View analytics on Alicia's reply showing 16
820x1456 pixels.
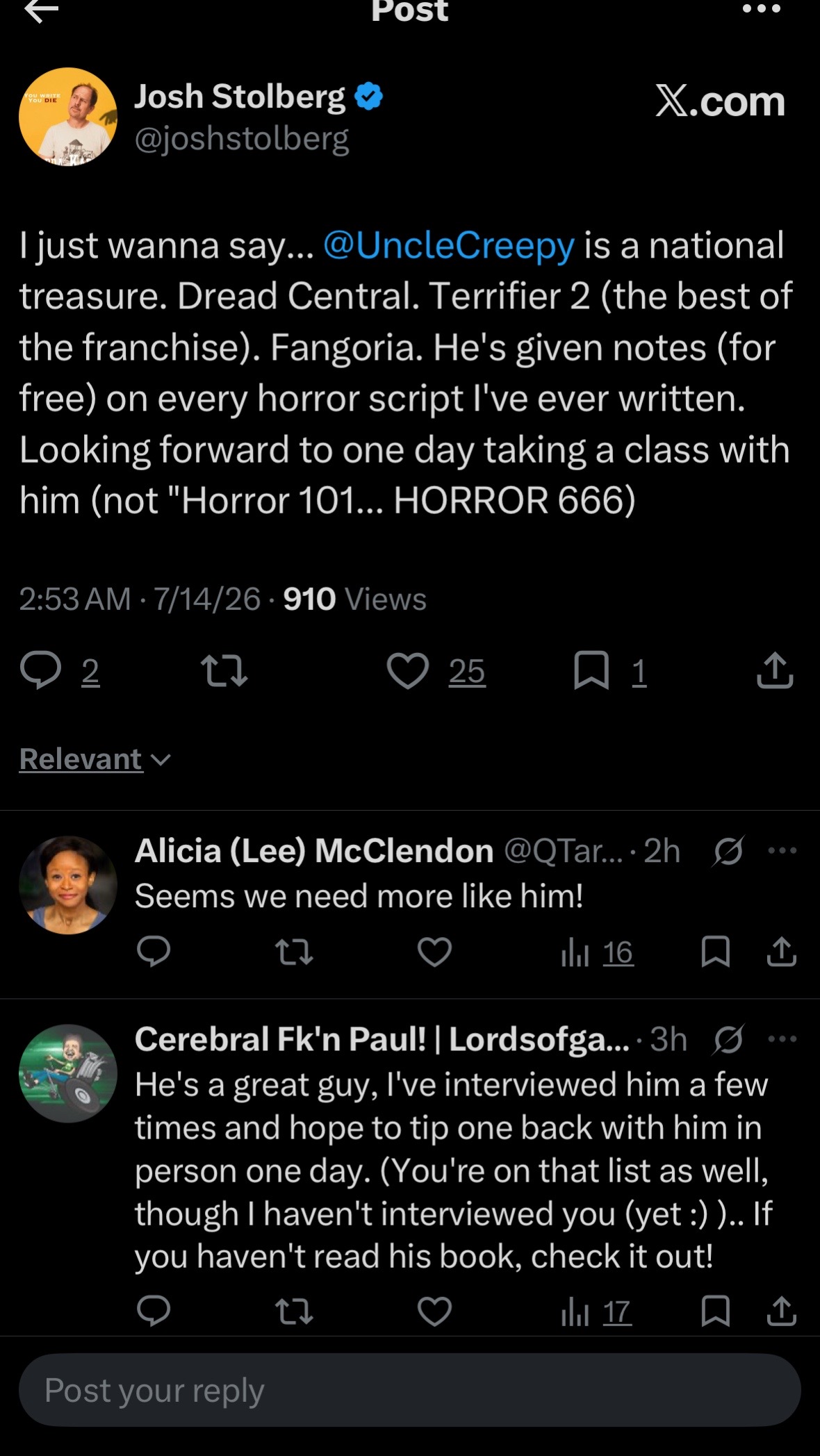[598, 952]
